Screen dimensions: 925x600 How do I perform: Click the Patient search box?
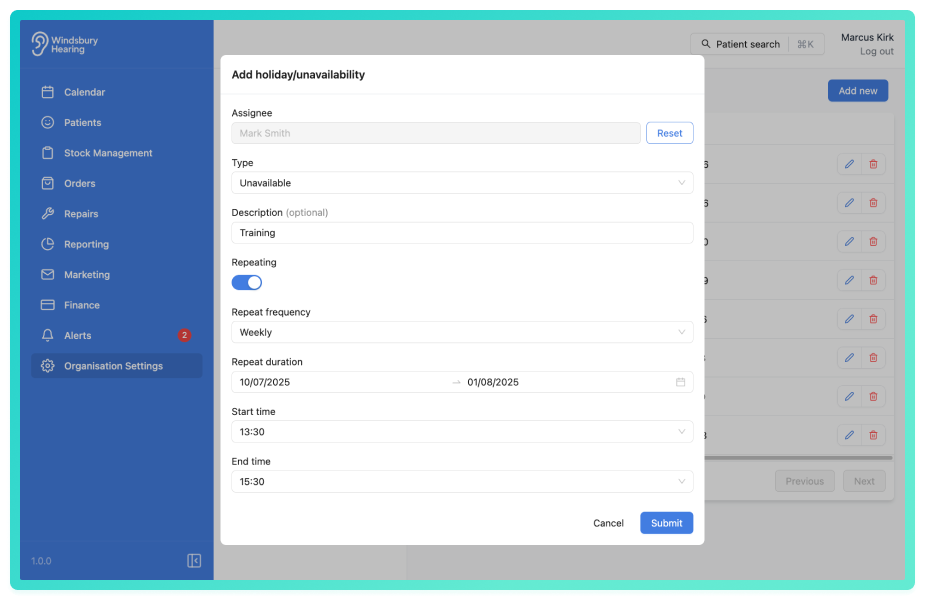(757, 44)
